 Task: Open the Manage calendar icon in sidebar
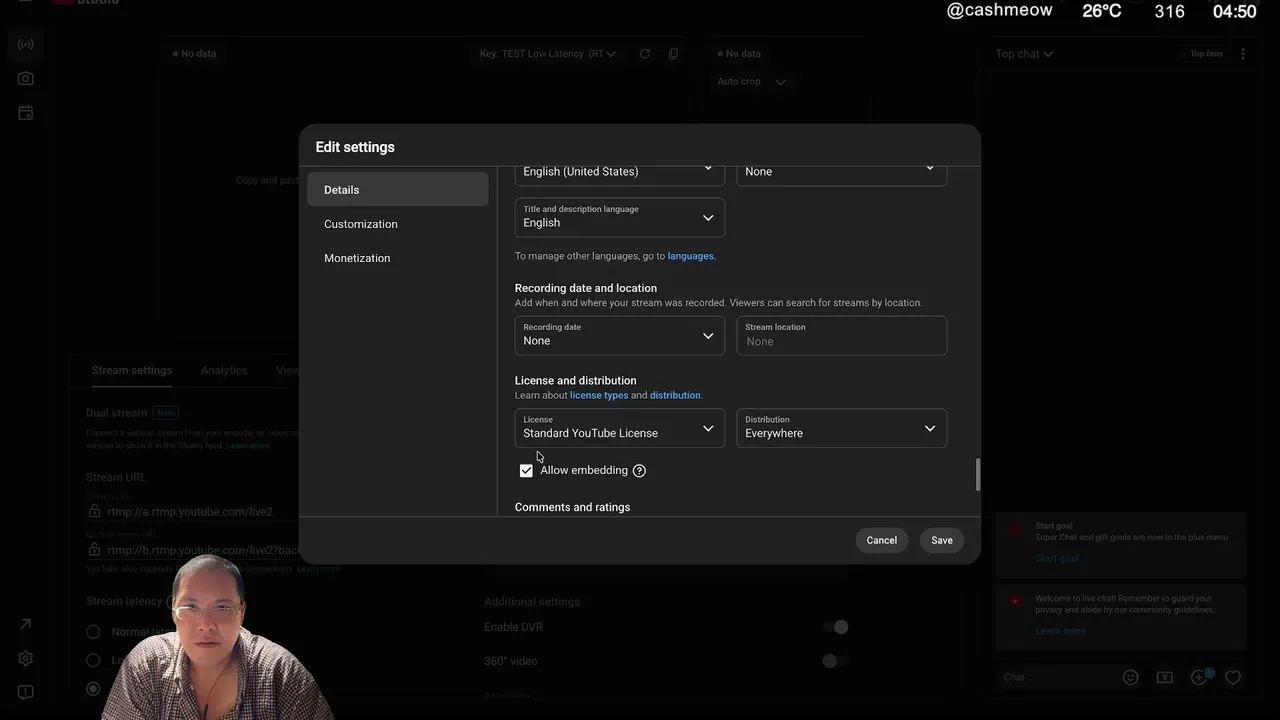point(26,113)
